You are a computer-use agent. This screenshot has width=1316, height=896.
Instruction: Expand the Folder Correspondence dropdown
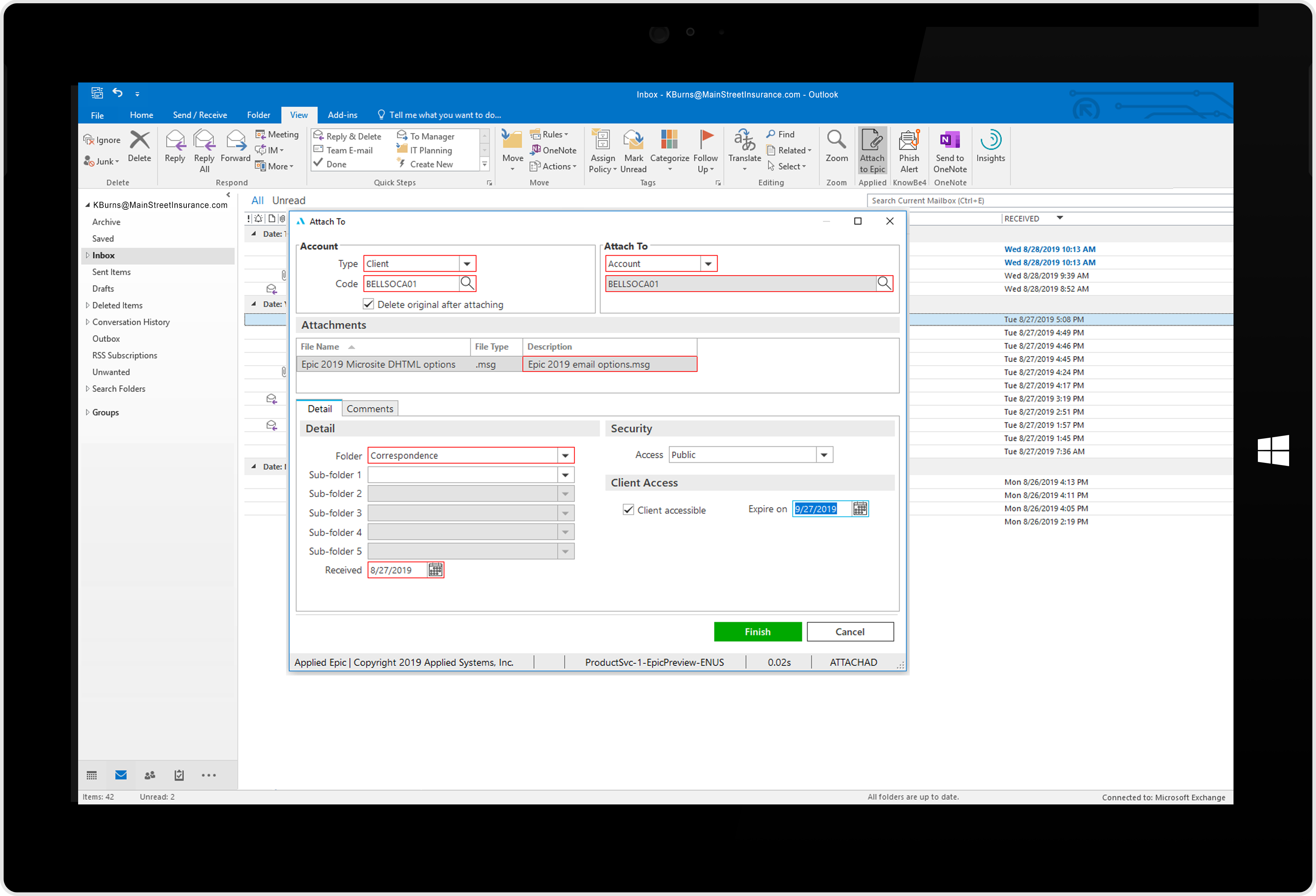[x=564, y=456]
